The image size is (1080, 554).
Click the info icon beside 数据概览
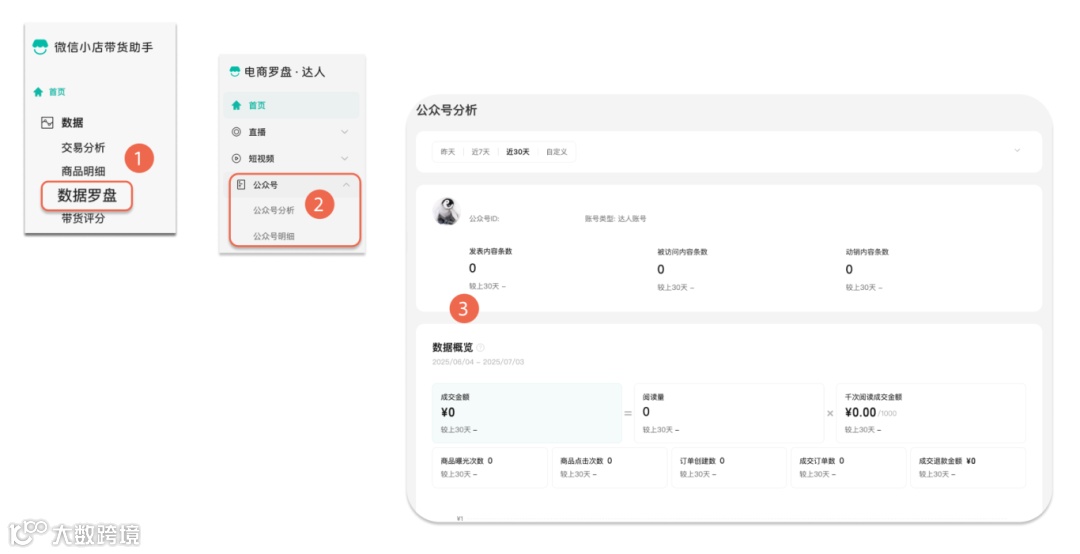coord(480,347)
